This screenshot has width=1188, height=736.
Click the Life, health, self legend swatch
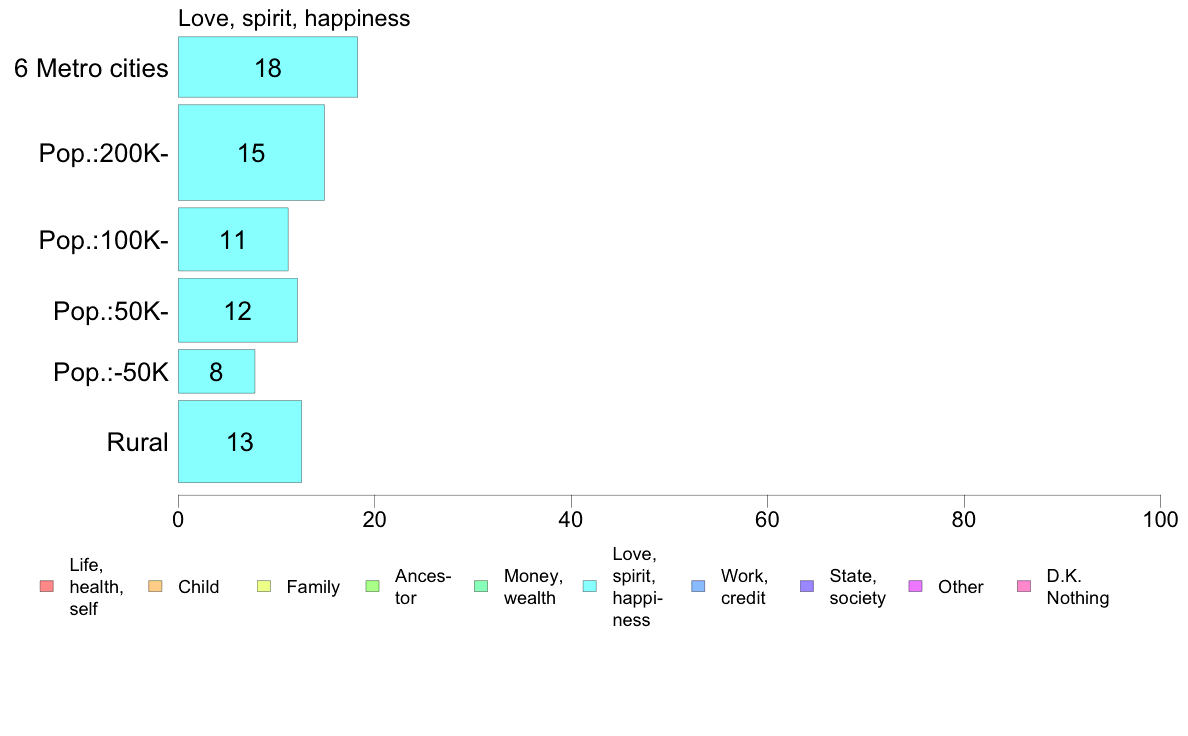[47, 587]
